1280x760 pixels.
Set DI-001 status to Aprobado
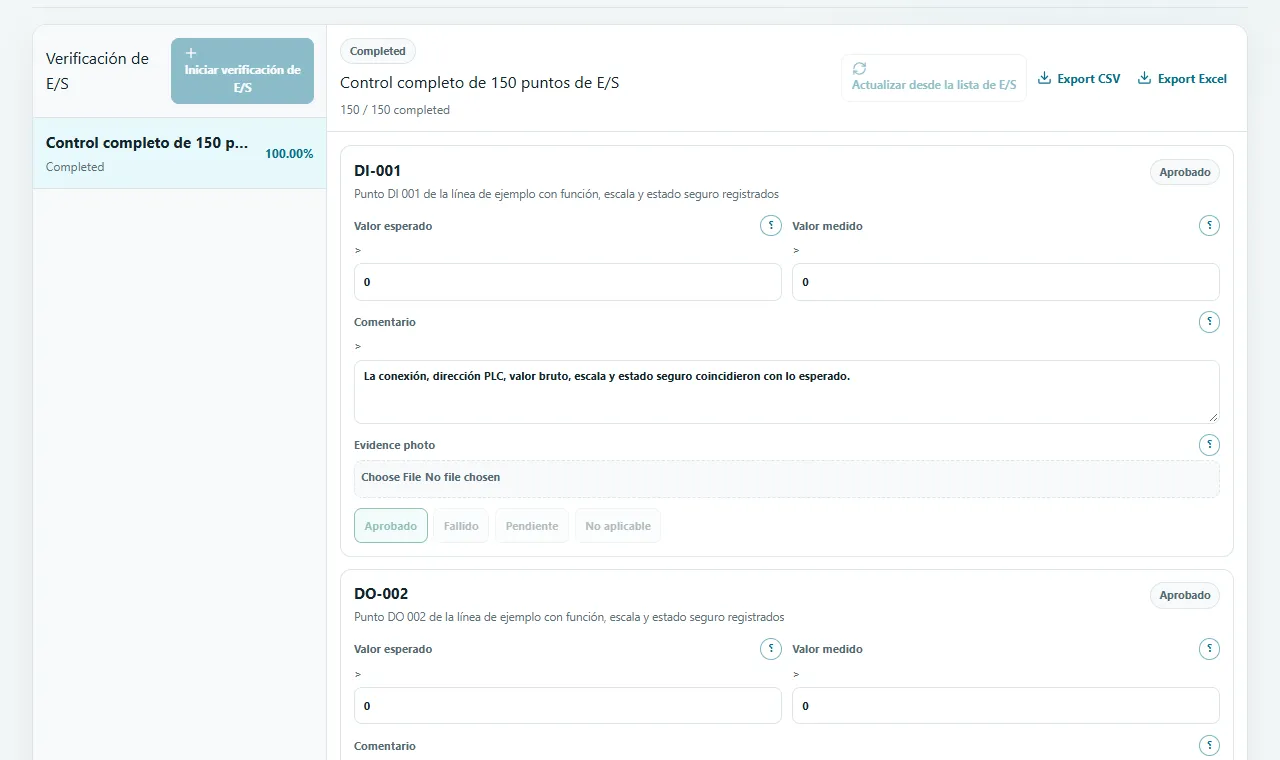[391, 526]
